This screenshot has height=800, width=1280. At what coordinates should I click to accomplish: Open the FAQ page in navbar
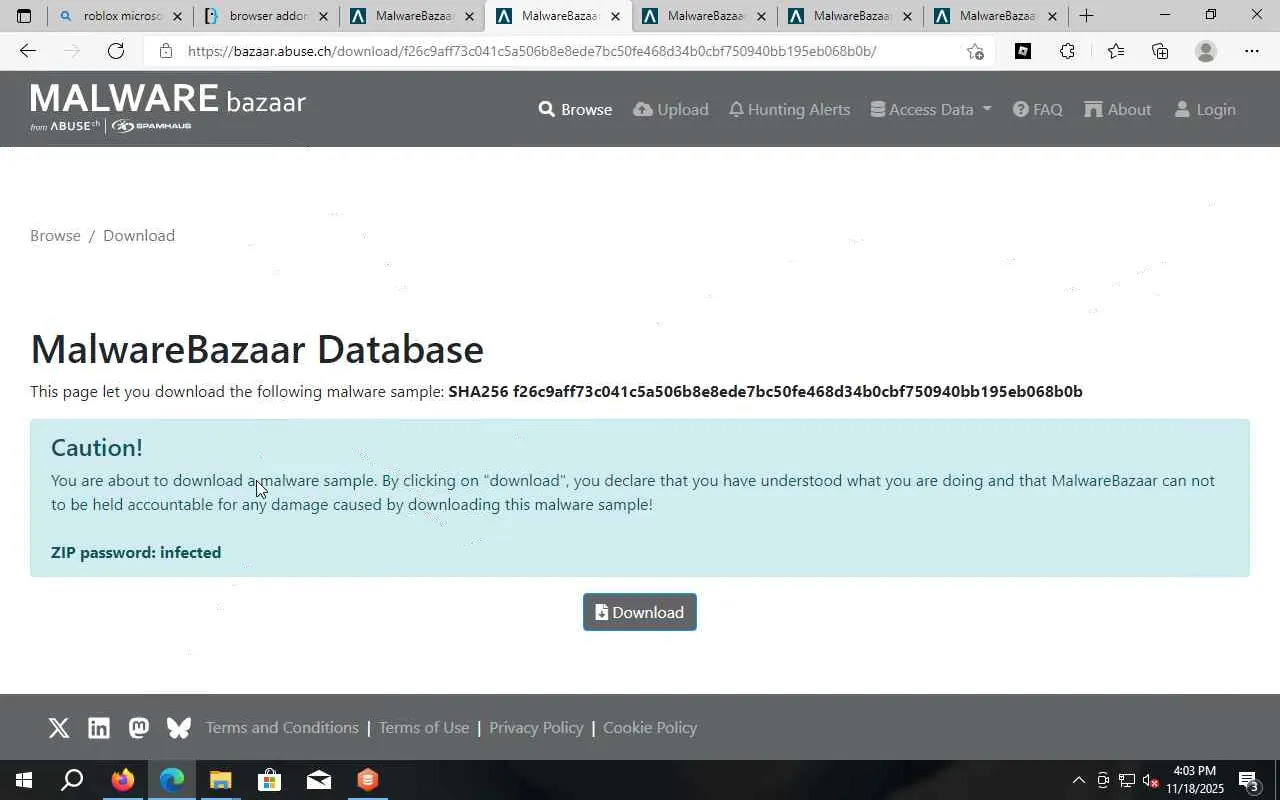point(1038,109)
